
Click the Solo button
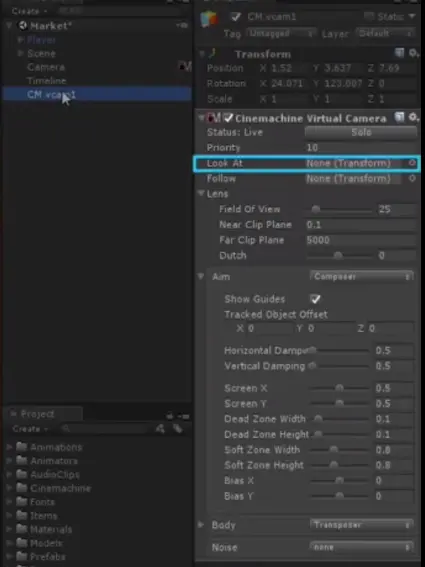(x=361, y=132)
